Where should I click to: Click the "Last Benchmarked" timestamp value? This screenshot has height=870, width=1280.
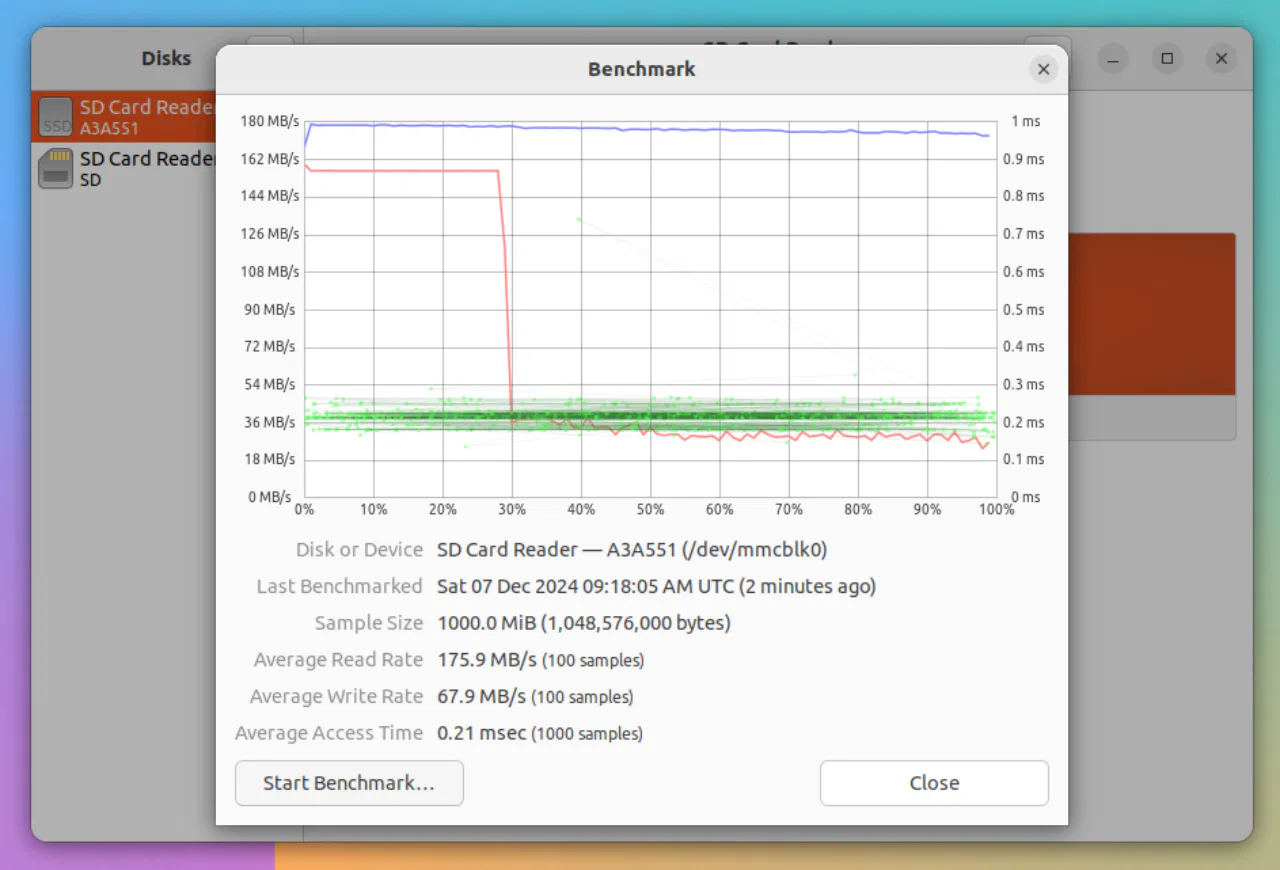655,586
